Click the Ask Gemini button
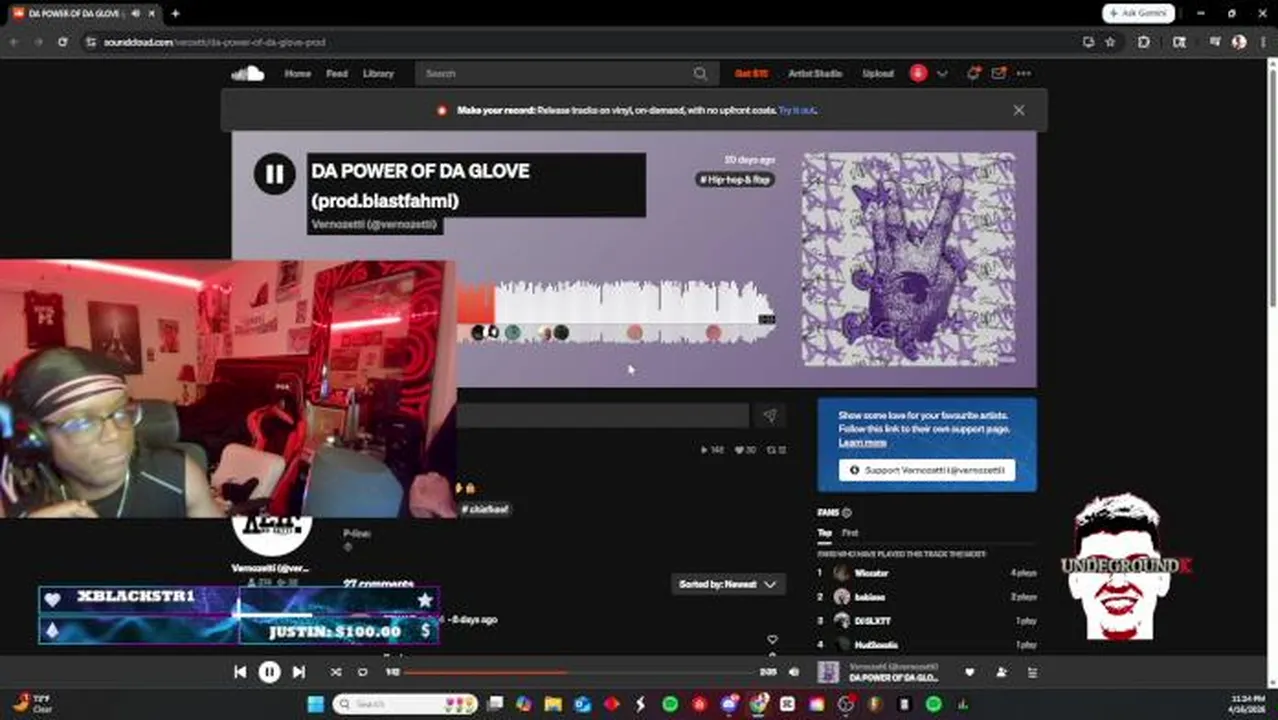This screenshot has width=1278, height=720. (1138, 13)
